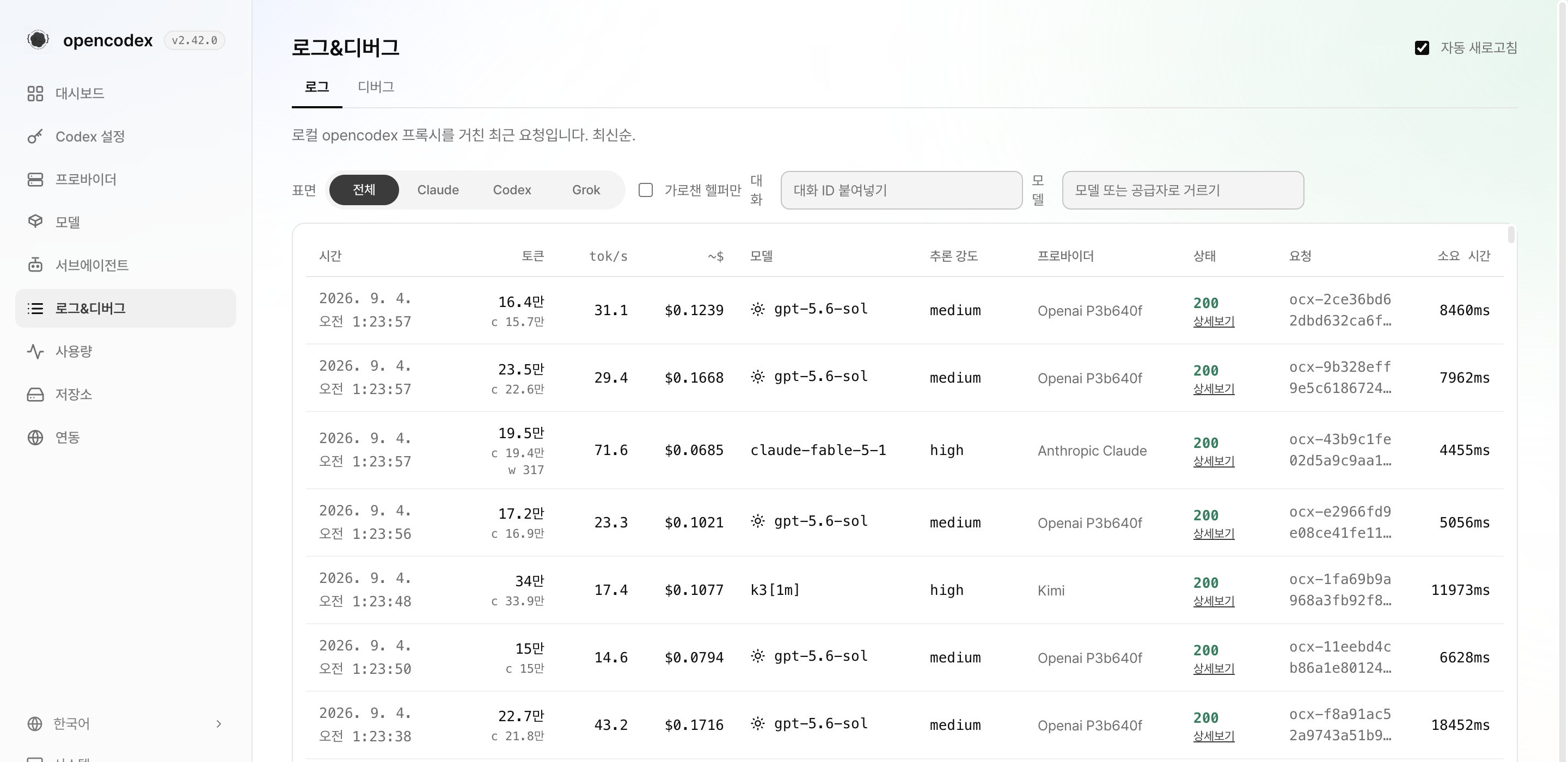Click request ID ocx-1fa69b9a

pos(1340,590)
